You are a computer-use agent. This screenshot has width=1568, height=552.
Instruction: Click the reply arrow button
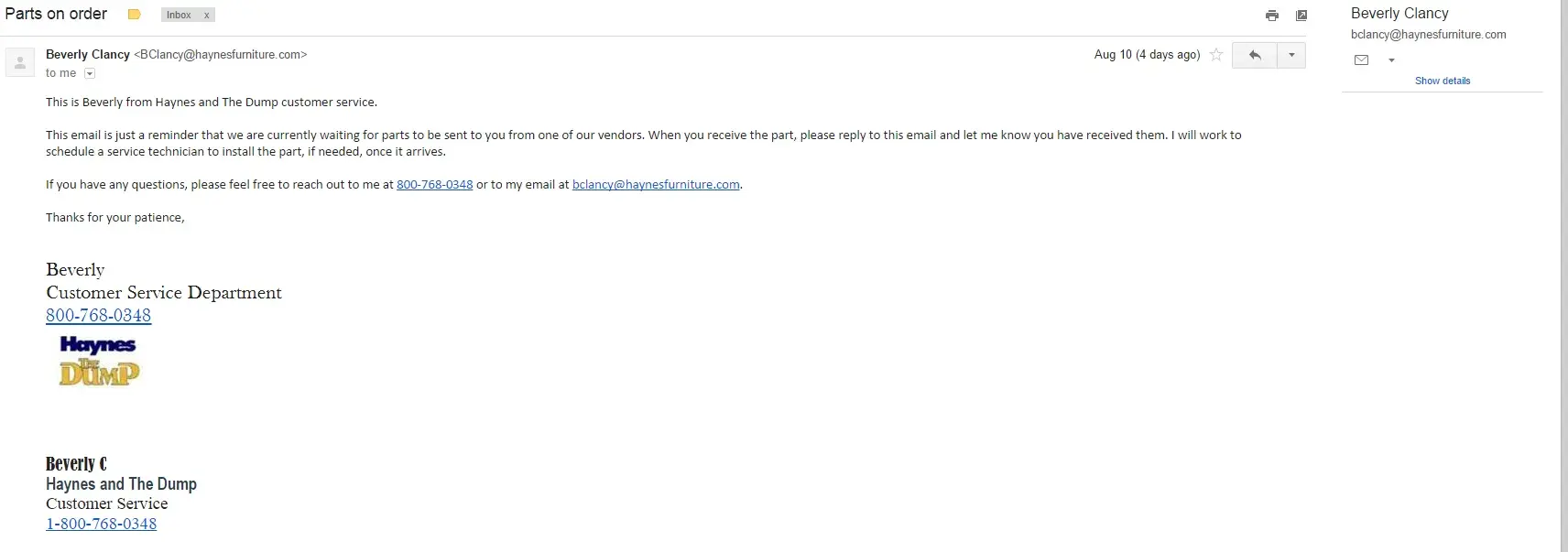[x=1255, y=55]
